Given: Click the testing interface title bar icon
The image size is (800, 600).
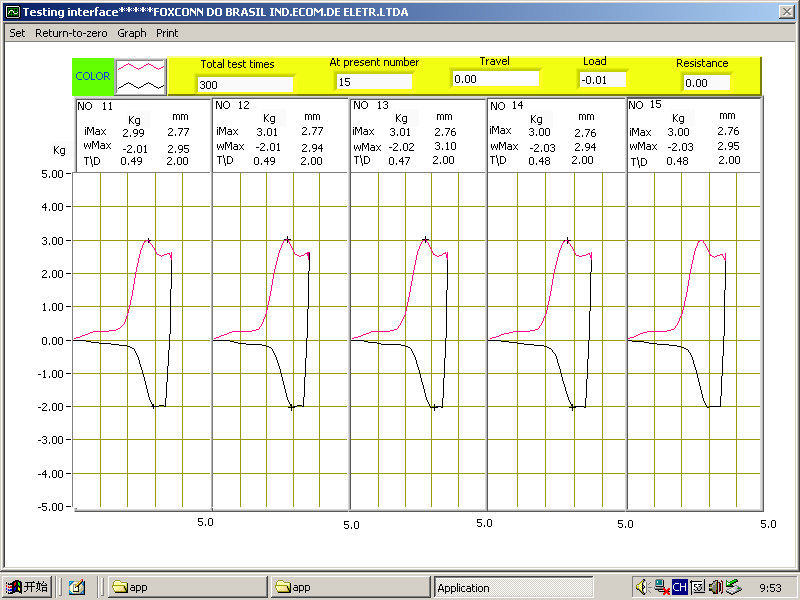Looking at the screenshot, I should click(x=12, y=10).
